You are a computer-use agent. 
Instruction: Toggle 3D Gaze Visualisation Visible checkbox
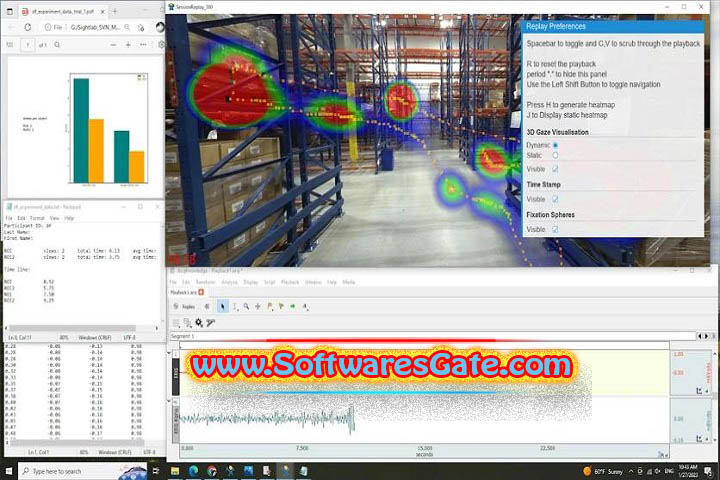tap(555, 169)
